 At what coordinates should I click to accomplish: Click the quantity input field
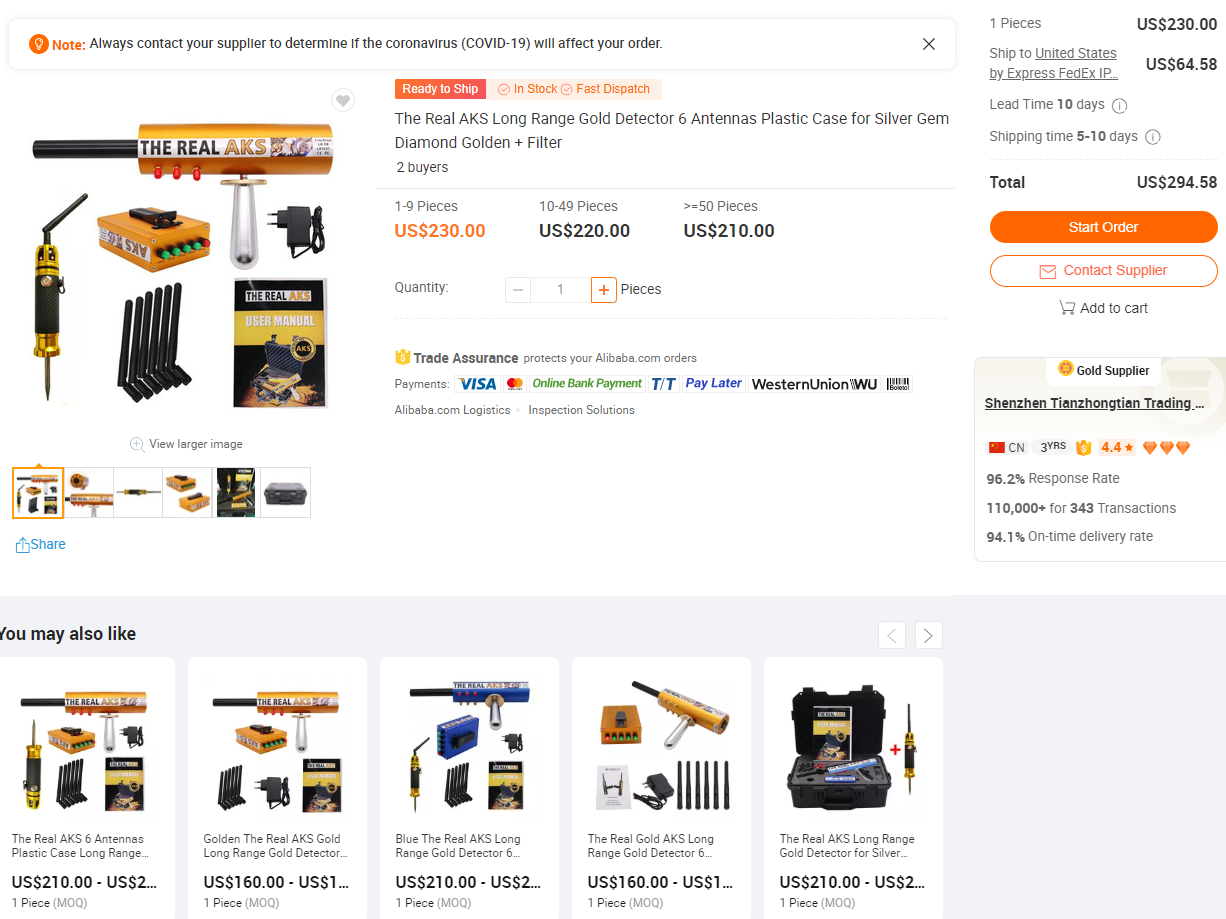point(560,290)
